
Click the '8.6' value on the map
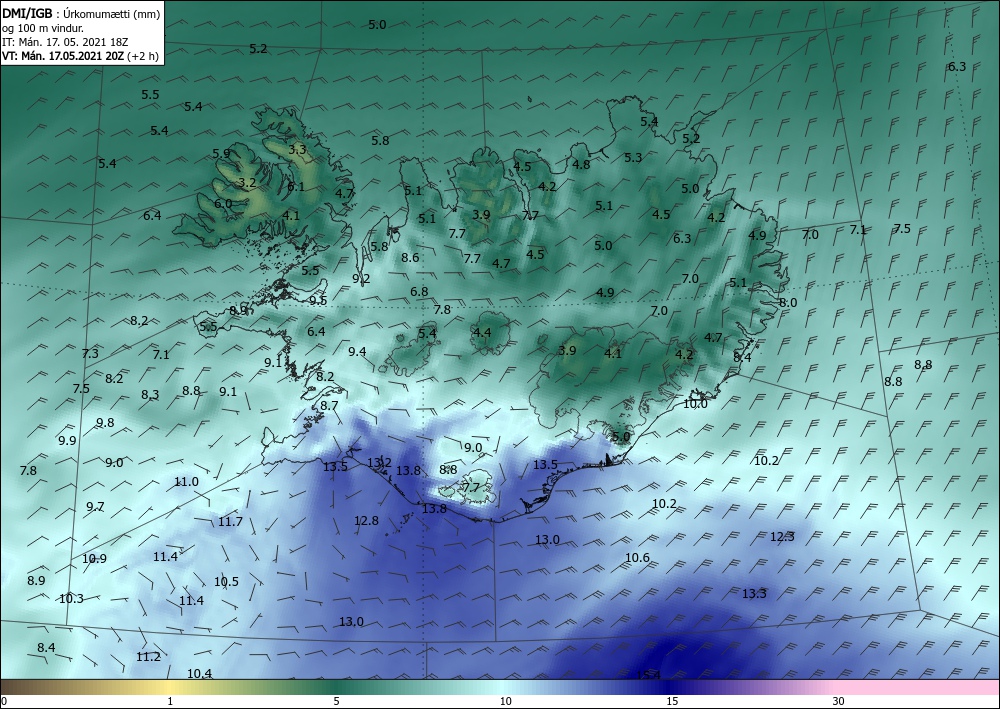click(410, 258)
